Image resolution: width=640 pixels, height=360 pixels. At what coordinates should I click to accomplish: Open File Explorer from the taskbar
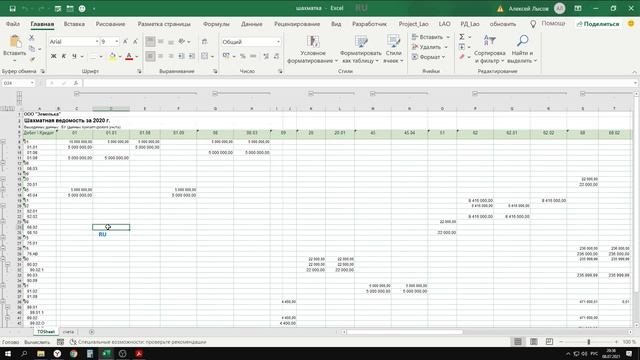tap(41, 353)
